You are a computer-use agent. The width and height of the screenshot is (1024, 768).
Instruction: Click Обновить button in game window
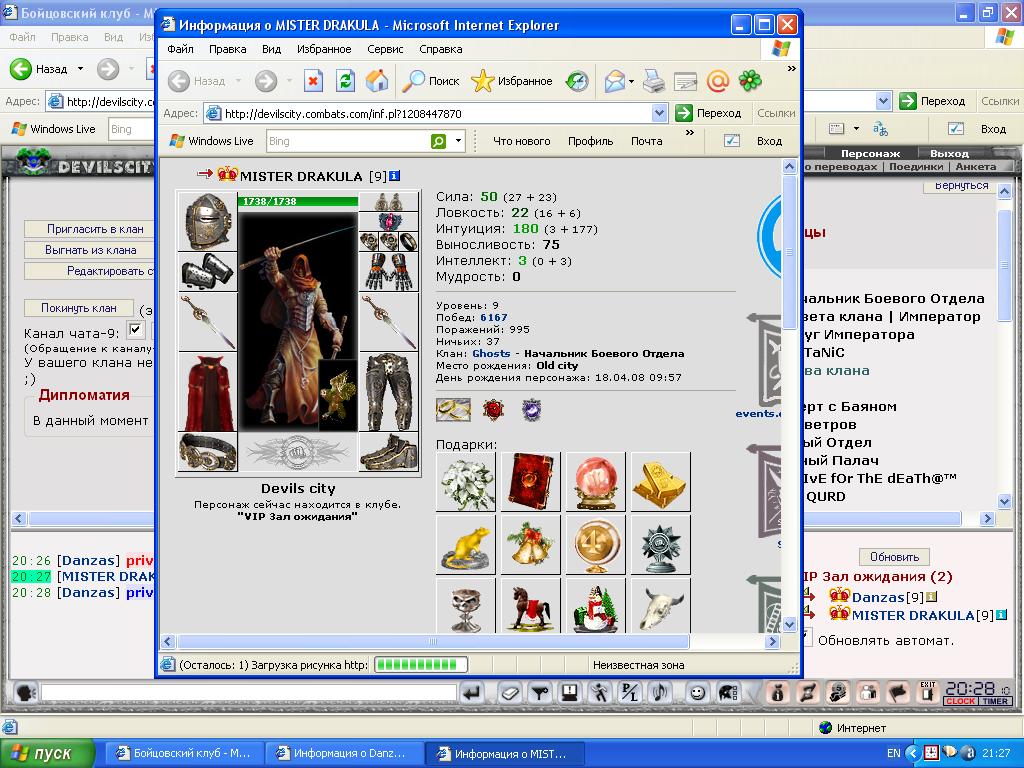pyautogui.click(x=894, y=557)
